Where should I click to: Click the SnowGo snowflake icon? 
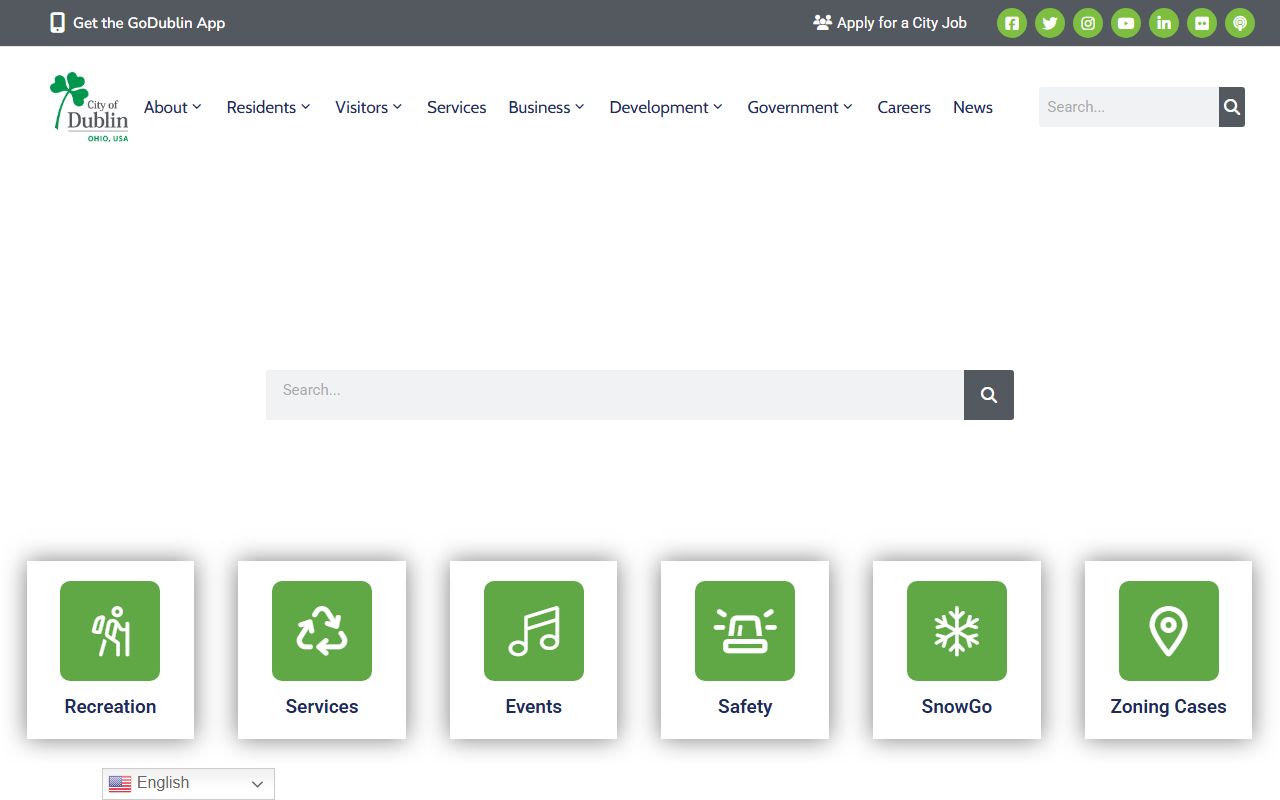[957, 631]
